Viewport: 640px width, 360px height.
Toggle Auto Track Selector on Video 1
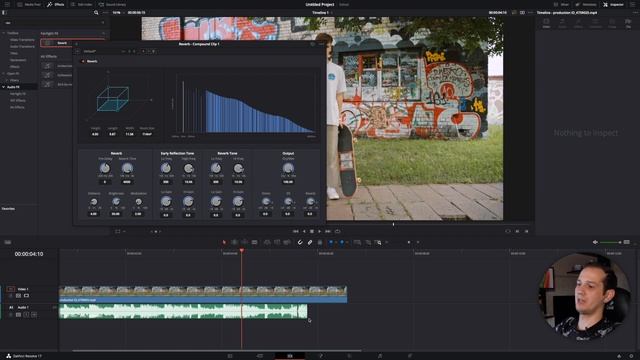(x=18, y=296)
